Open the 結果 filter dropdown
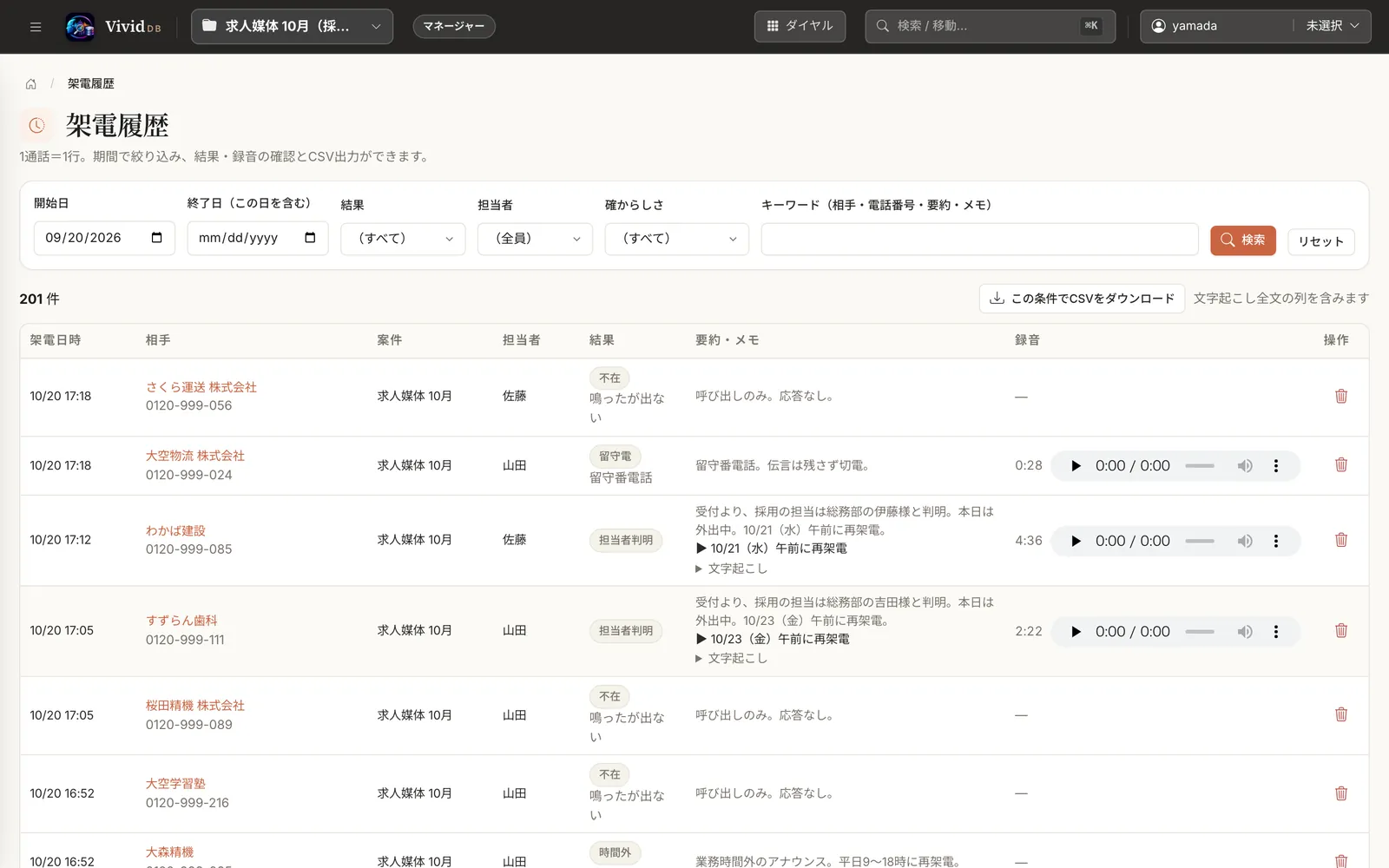 pyautogui.click(x=403, y=239)
